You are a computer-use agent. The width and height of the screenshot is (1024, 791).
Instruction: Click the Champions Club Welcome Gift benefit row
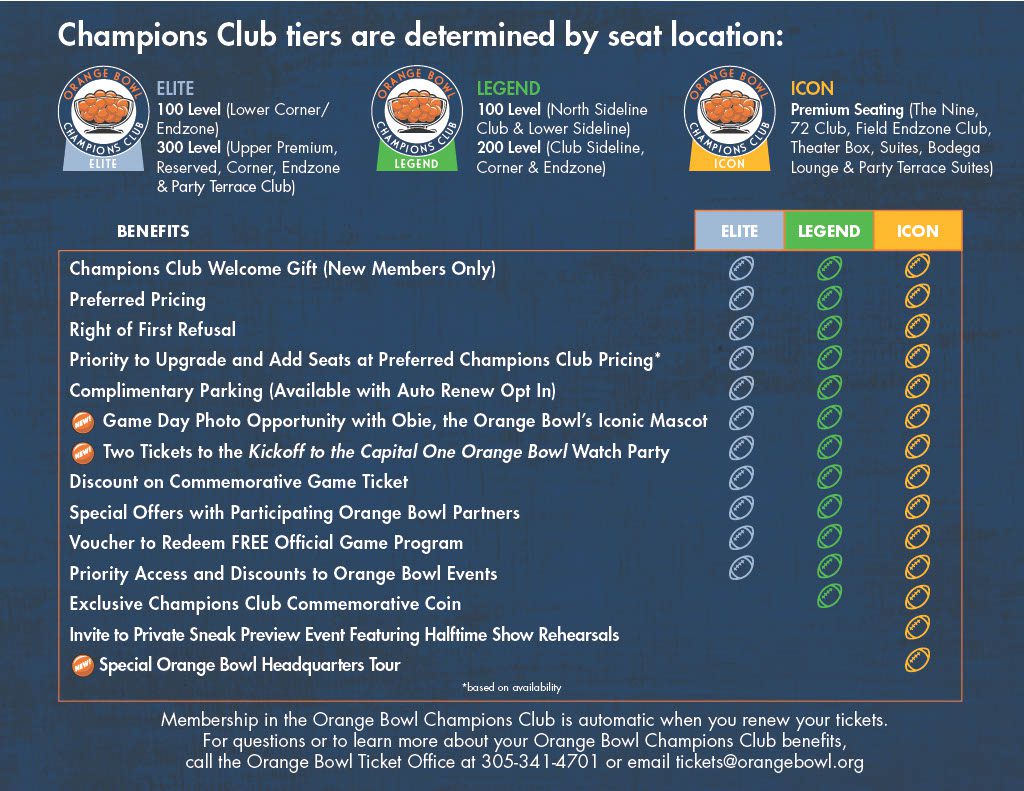click(510, 268)
